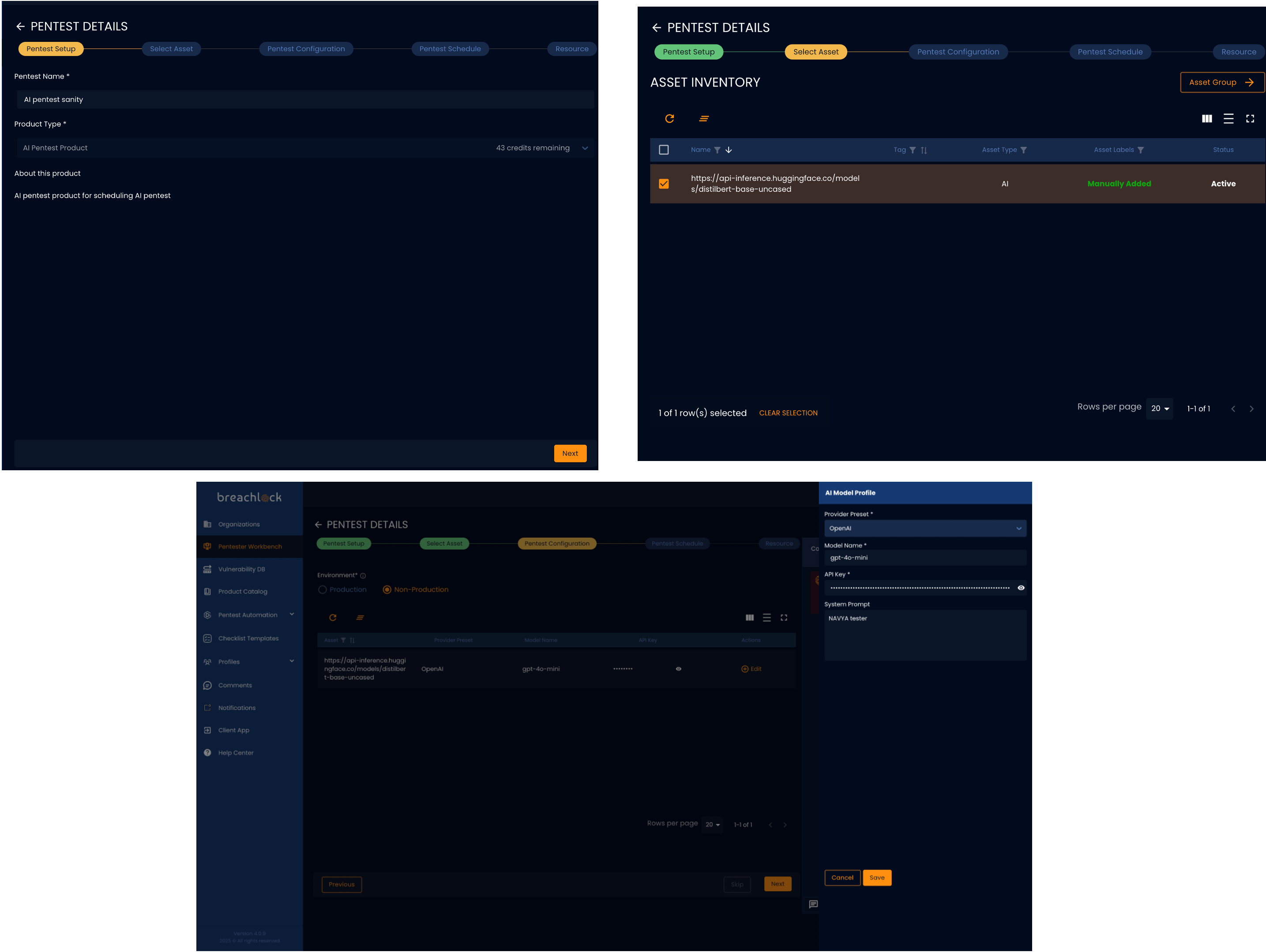The width and height of the screenshot is (1266, 952).
Task: Select the Production environment radio
Action: coord(323,590)
